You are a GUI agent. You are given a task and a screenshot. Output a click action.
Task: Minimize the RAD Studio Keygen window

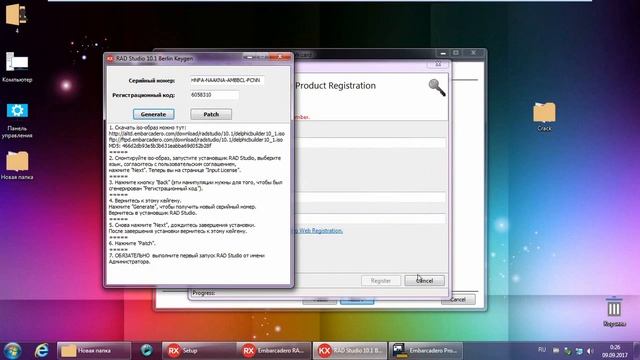pyautogui.click(x=249, y=58)
